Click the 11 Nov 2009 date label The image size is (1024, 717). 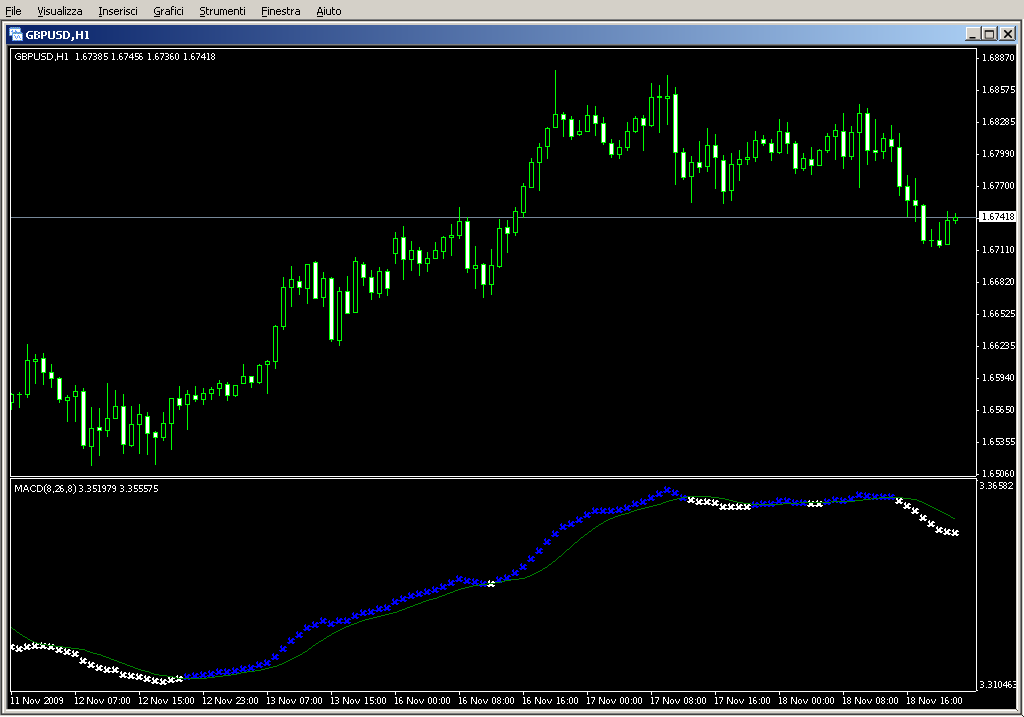39,700
